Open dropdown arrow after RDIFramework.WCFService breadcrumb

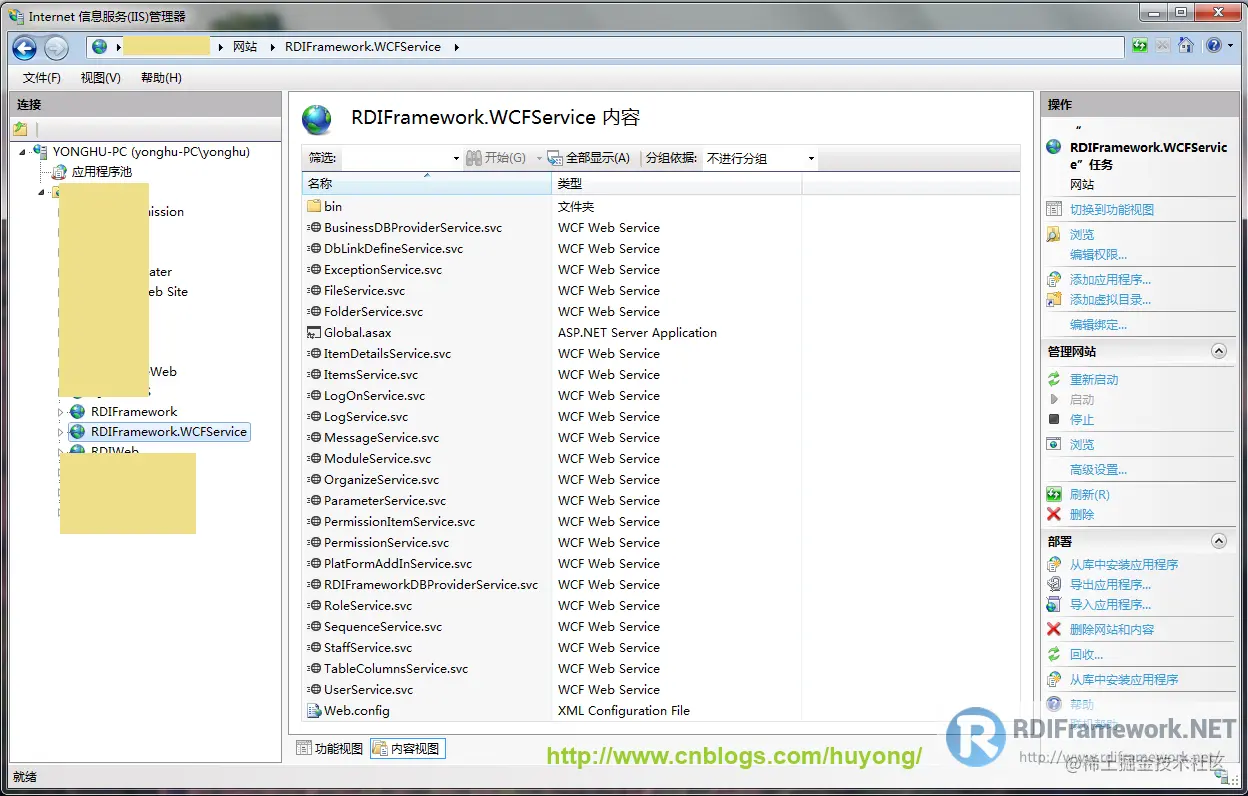click(456, 47)
